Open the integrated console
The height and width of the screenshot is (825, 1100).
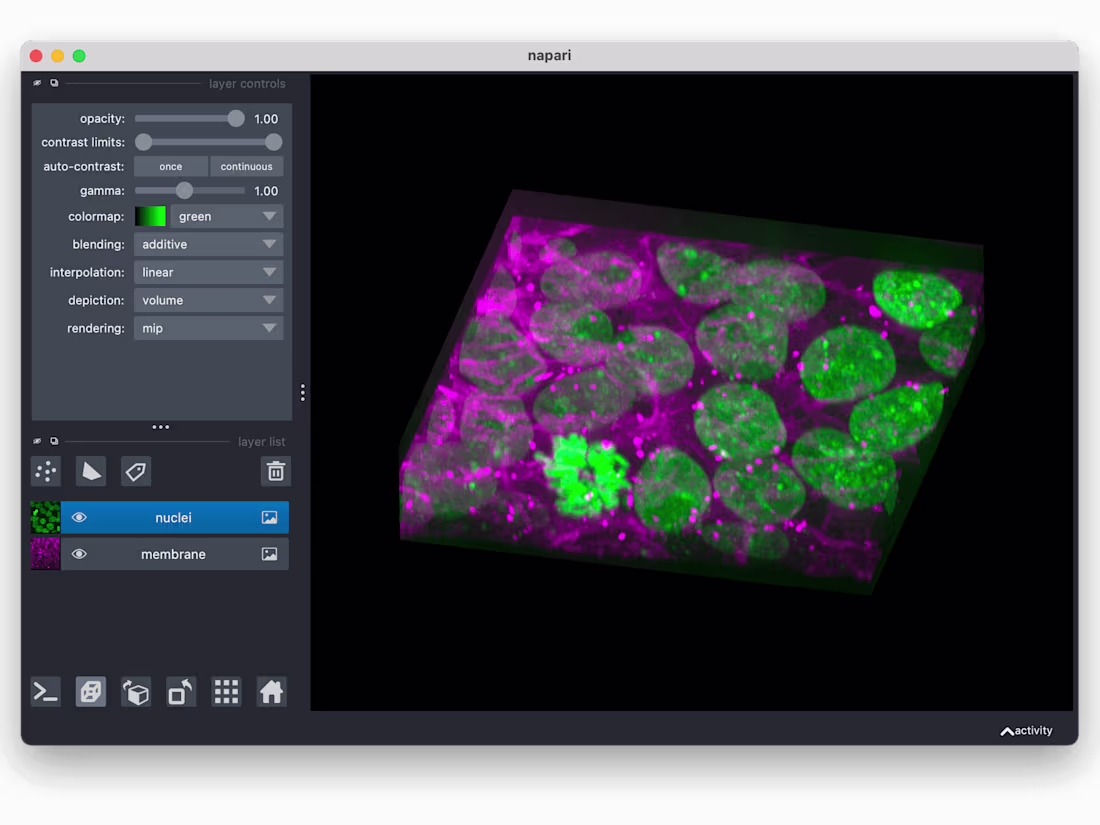coord(45,691)
